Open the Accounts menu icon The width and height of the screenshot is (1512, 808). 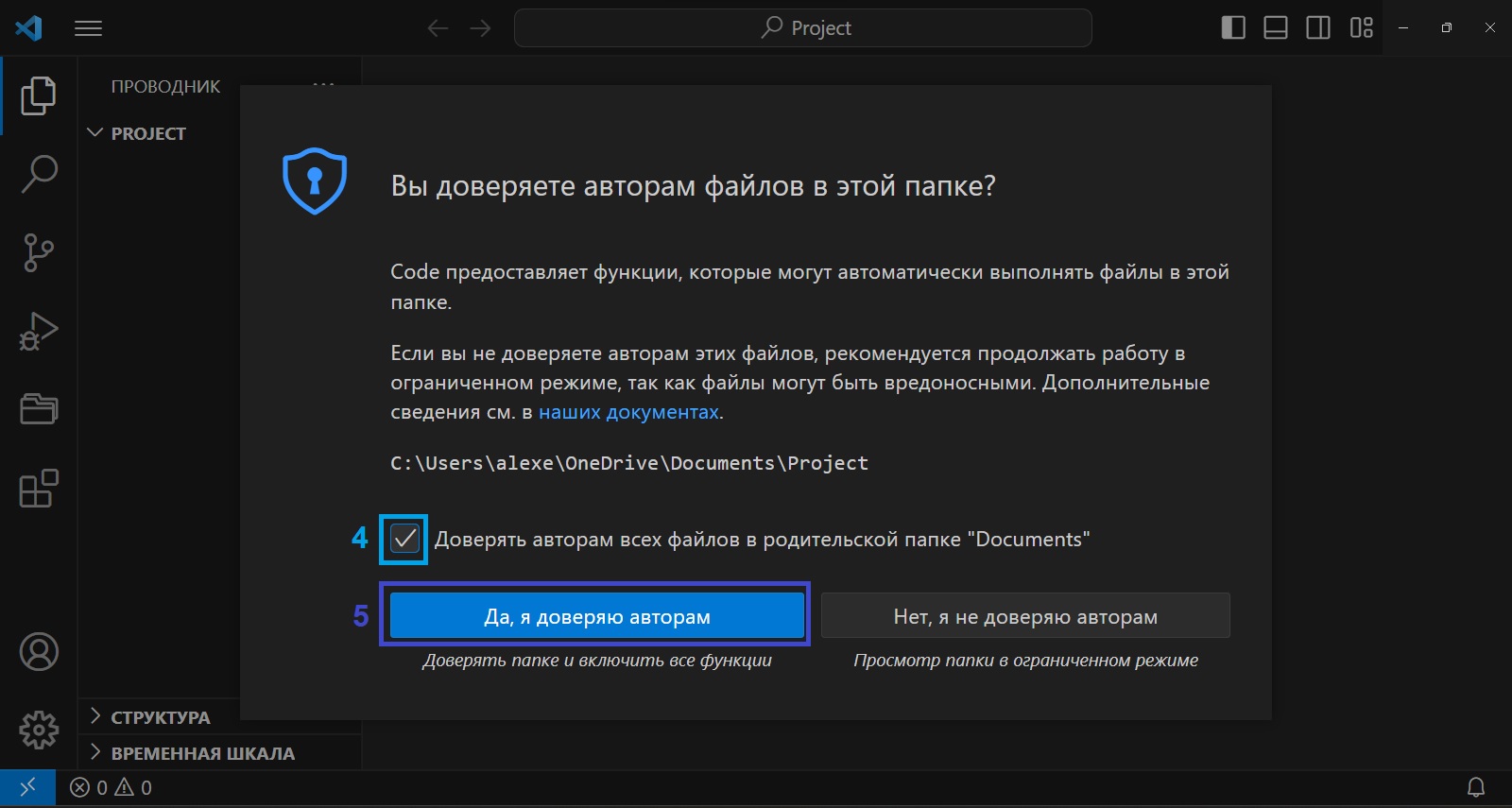[39, 652]
